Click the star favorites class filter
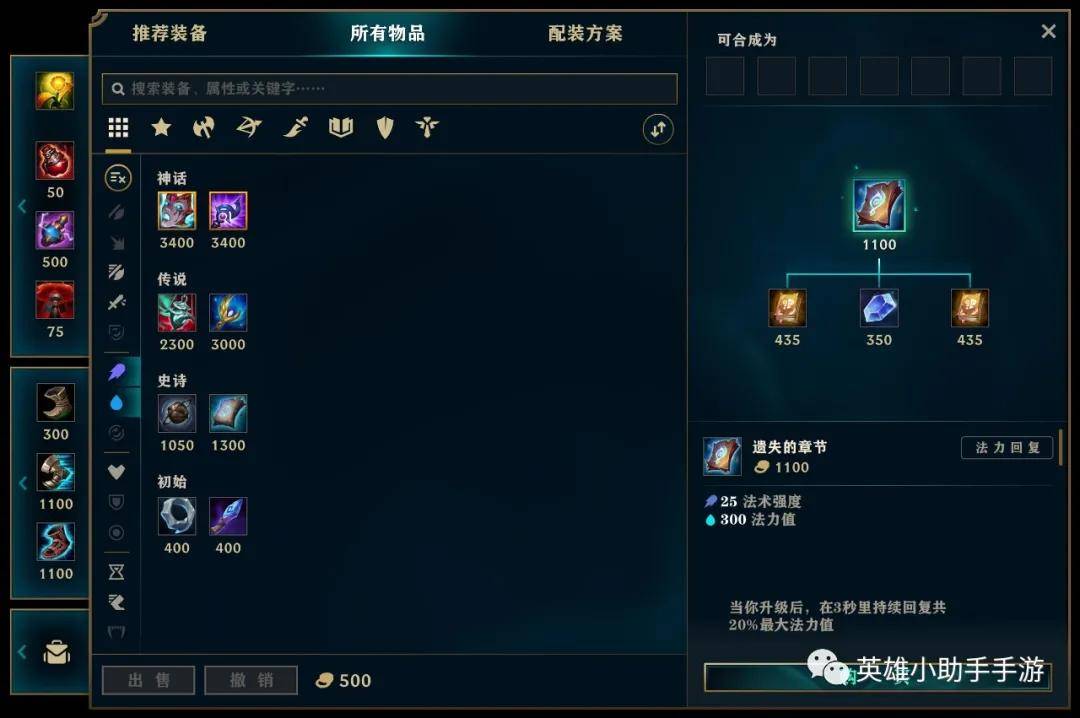This screenshot has width=1080, height=718. click(161, 127)
